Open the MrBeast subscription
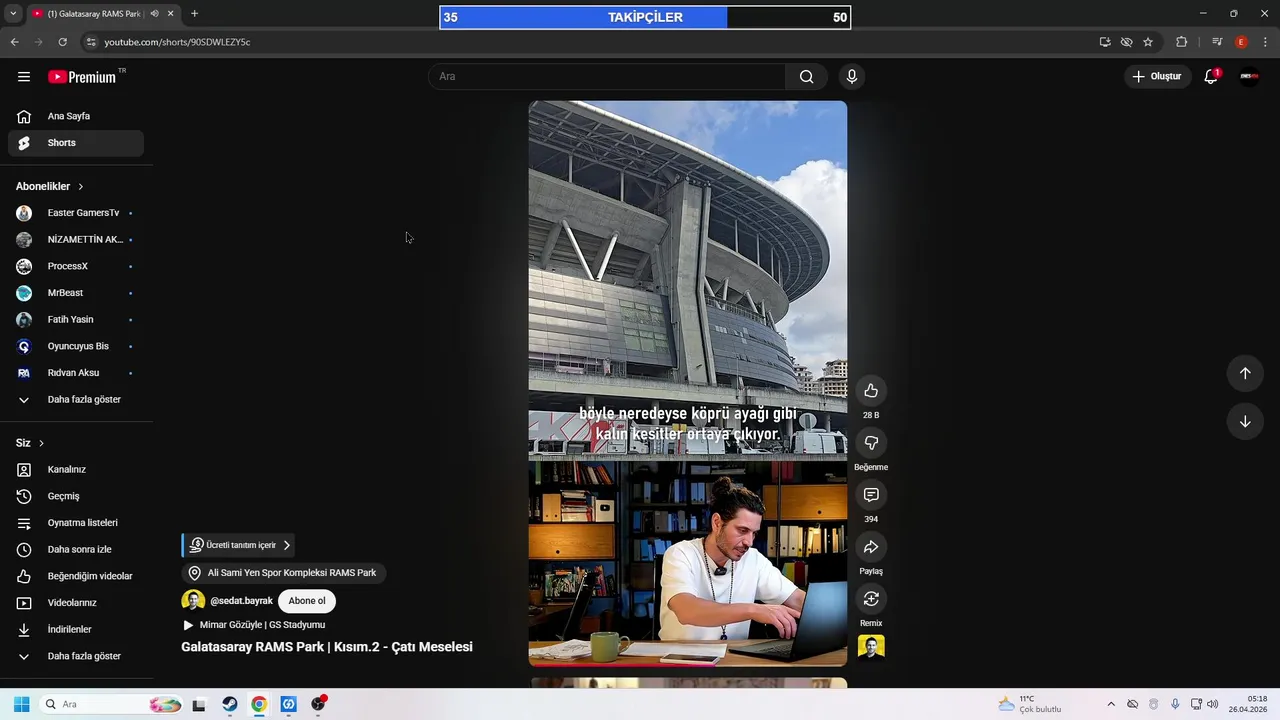The image size is (1280, 720). [x=76, y=293]
